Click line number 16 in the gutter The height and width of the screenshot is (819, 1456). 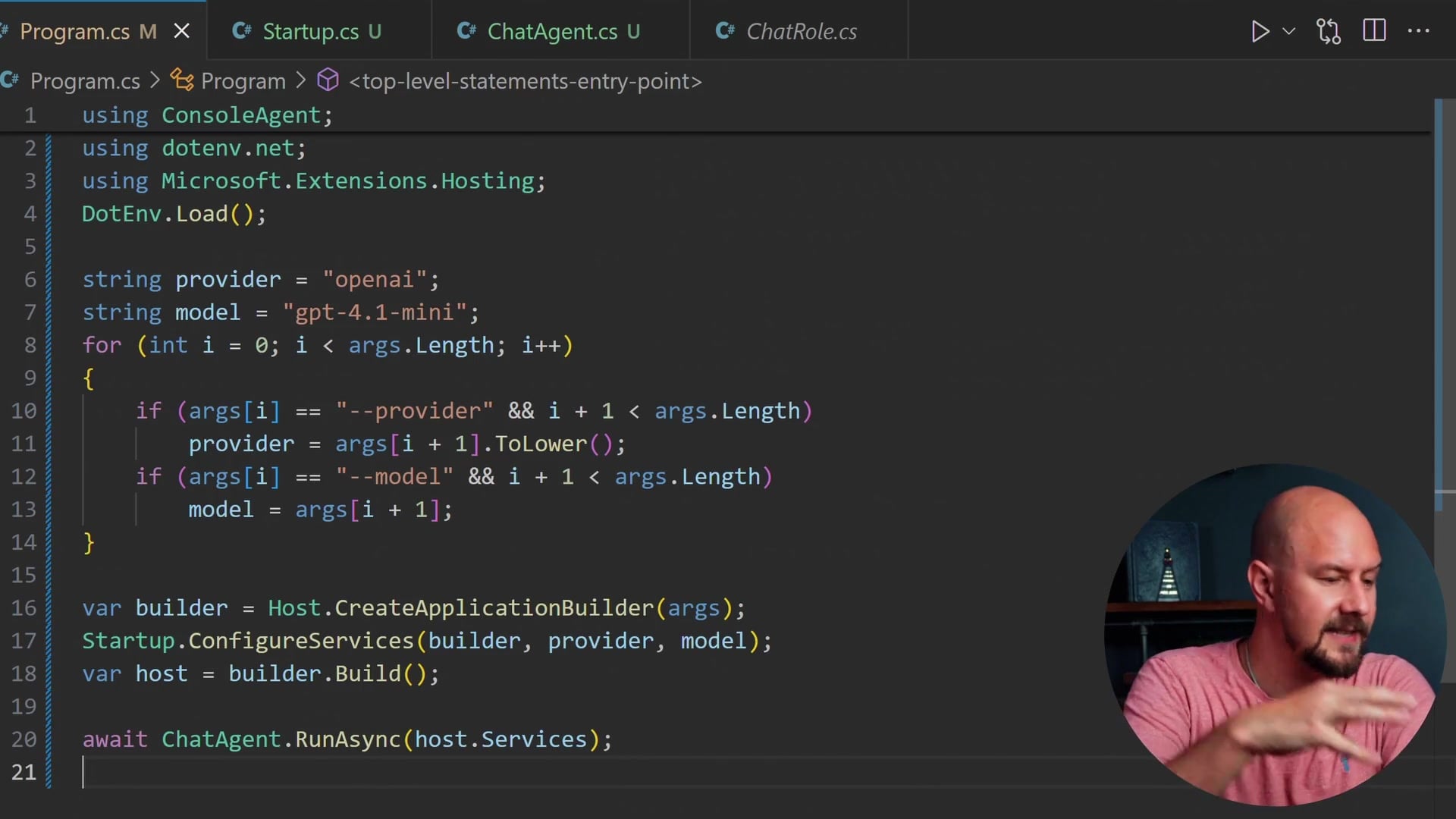click(x=25, y=608)
